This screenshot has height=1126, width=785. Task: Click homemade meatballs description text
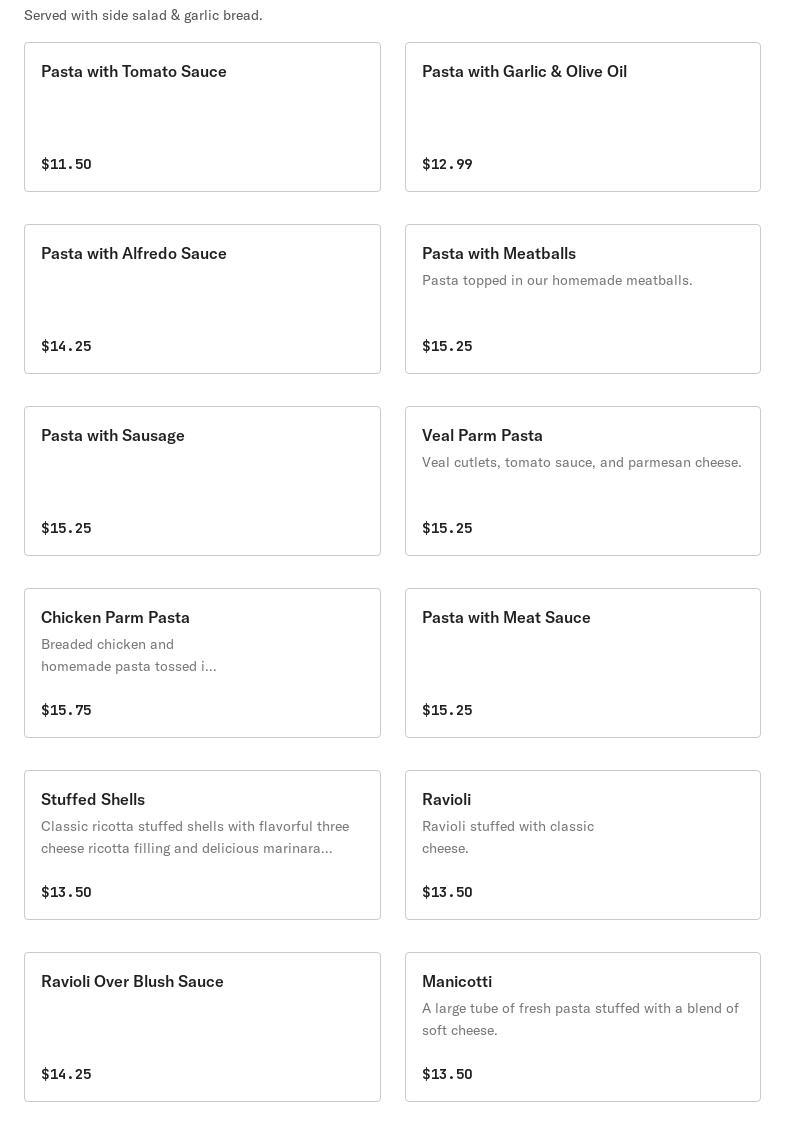click(557, 281)
